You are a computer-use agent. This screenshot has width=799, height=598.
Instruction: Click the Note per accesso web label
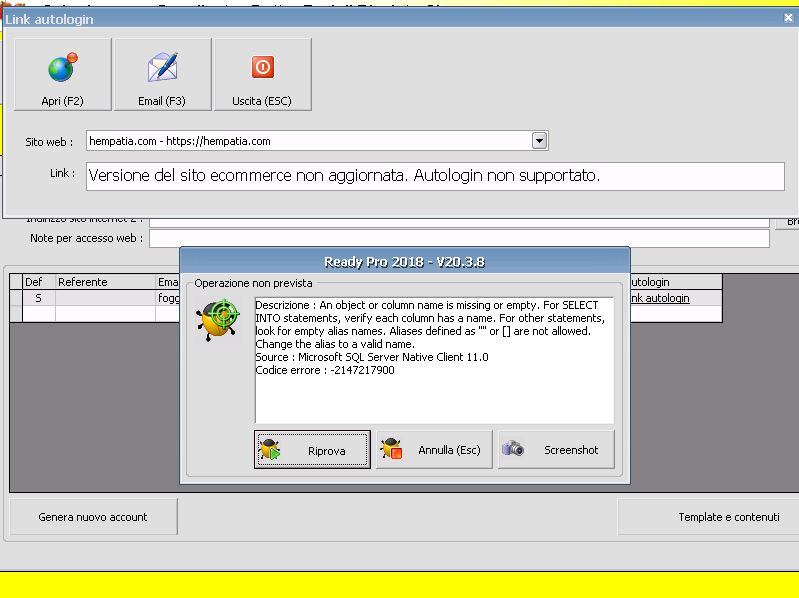87,238
